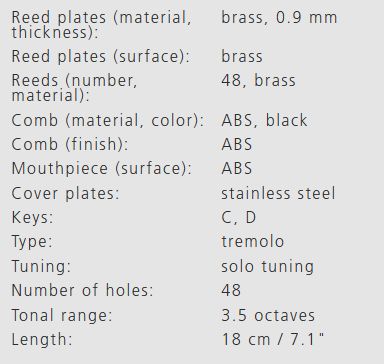The image size is (384, 364).
Task: Click the 'tremolo' type value
Action: click(x=253, y=241)
